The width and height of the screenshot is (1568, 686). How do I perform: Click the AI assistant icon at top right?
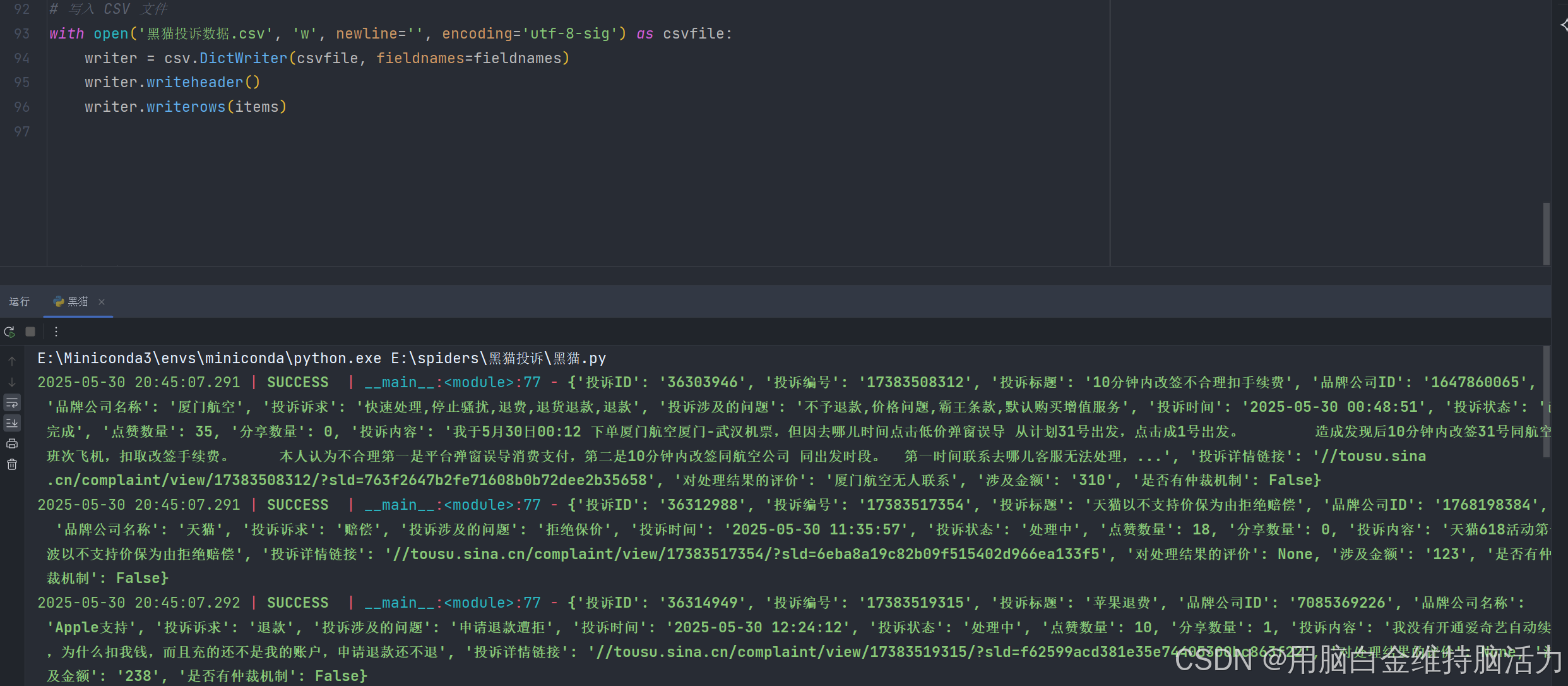(x=1563, y=25)
